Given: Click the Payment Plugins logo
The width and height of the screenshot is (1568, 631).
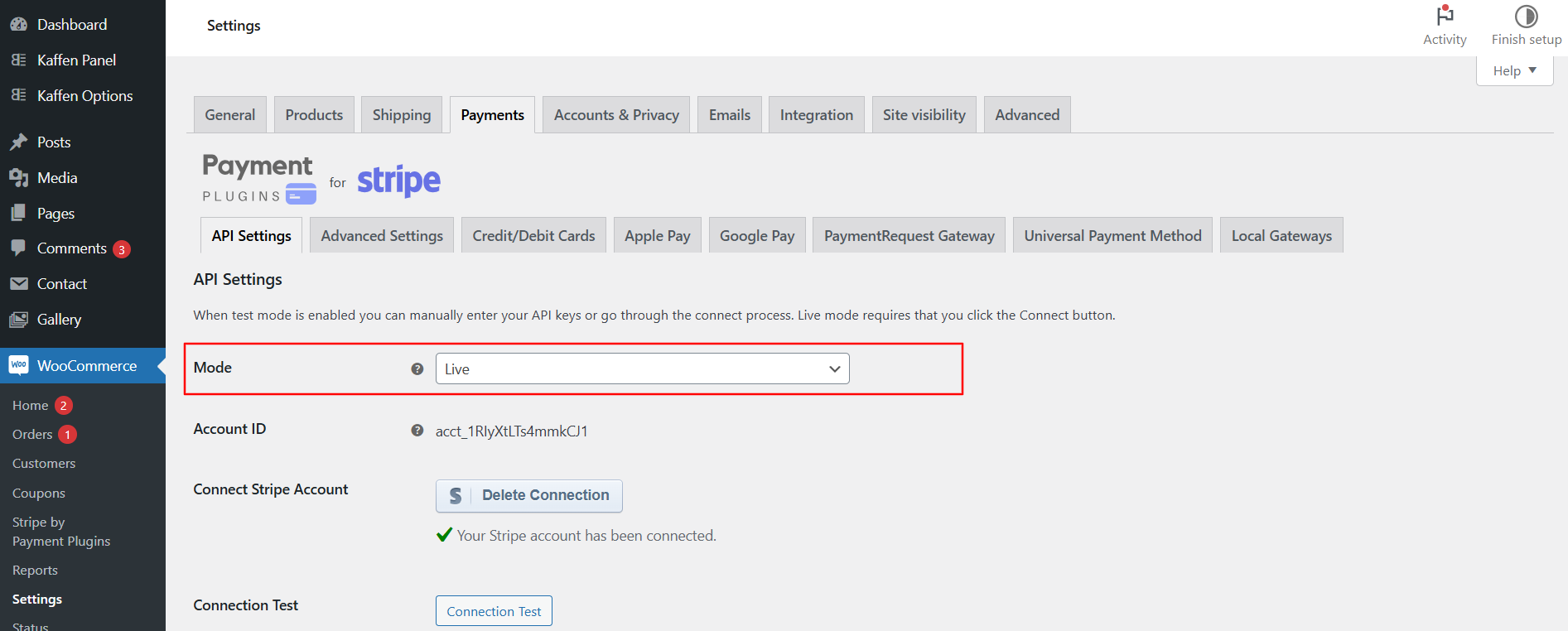Looking at the screenshot, I should pyautogui.click(x=259, y=178).
